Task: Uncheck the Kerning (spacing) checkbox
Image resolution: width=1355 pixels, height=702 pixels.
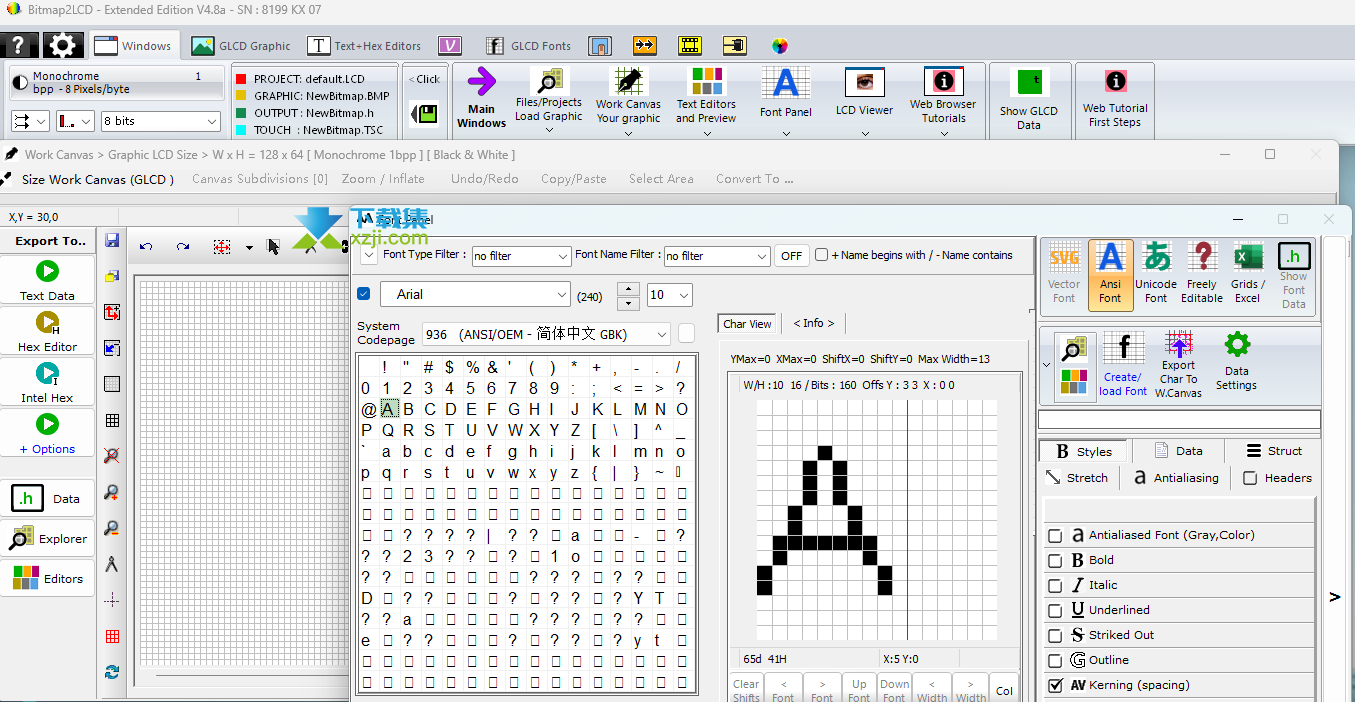Action: pos(1055,686)
